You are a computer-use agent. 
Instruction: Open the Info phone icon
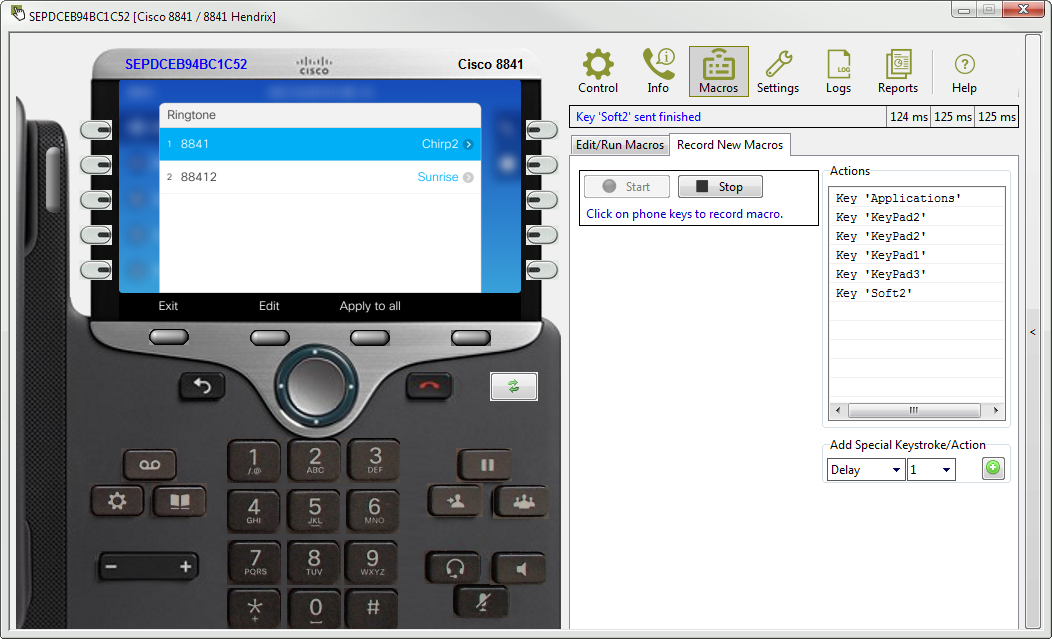click(x=658, y=72)
